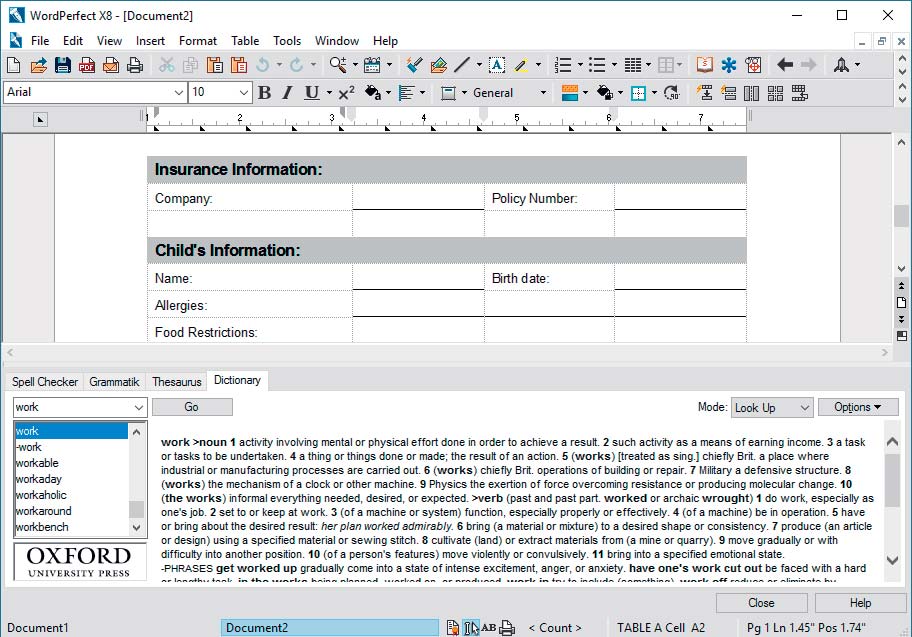The height and width of the screenshot is (637, 912).
Task: Rotate cell contents 90 degrees
Action: (671, 93)
